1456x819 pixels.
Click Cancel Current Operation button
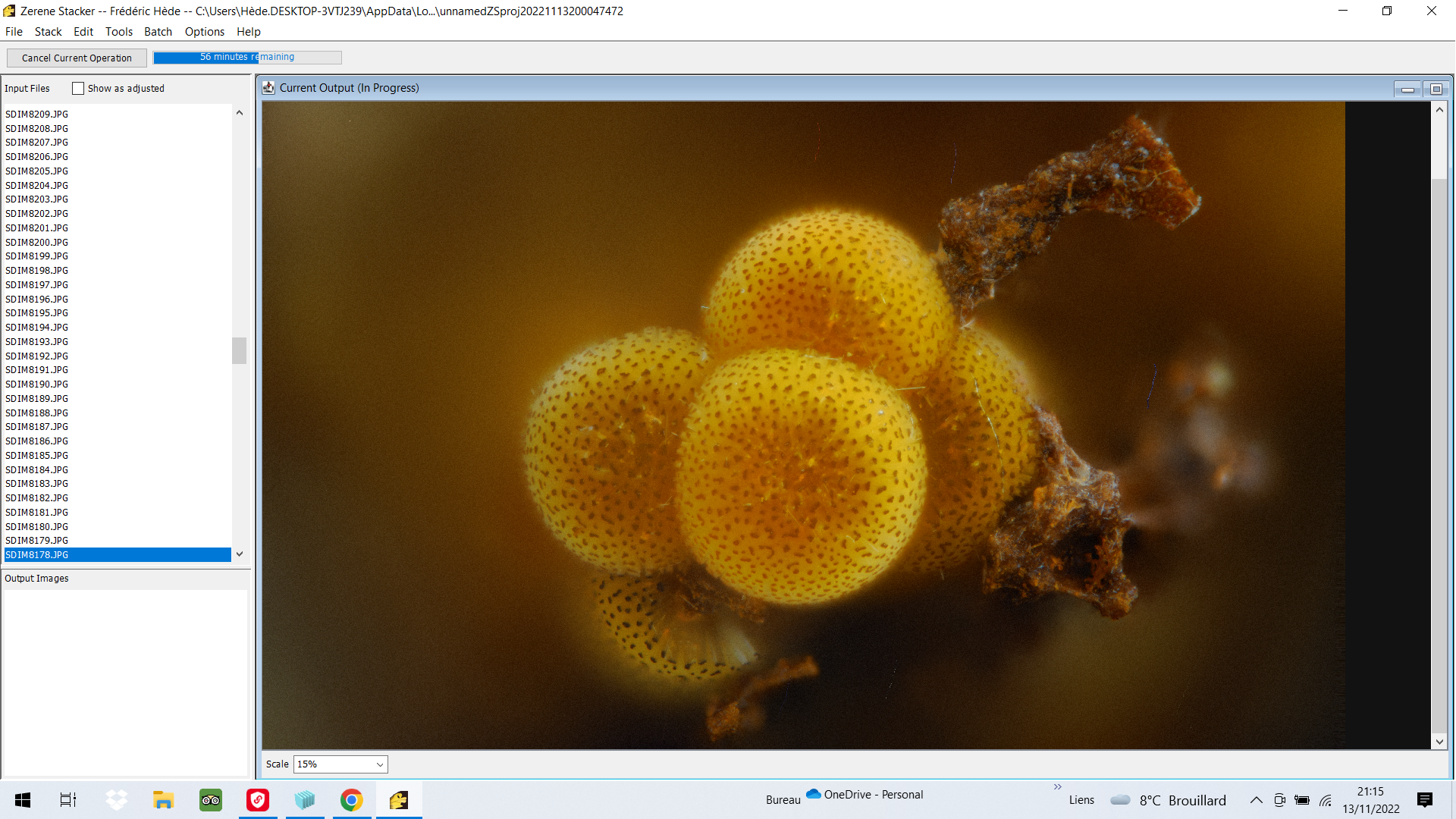pyautogui.click(x=77, y=58)
